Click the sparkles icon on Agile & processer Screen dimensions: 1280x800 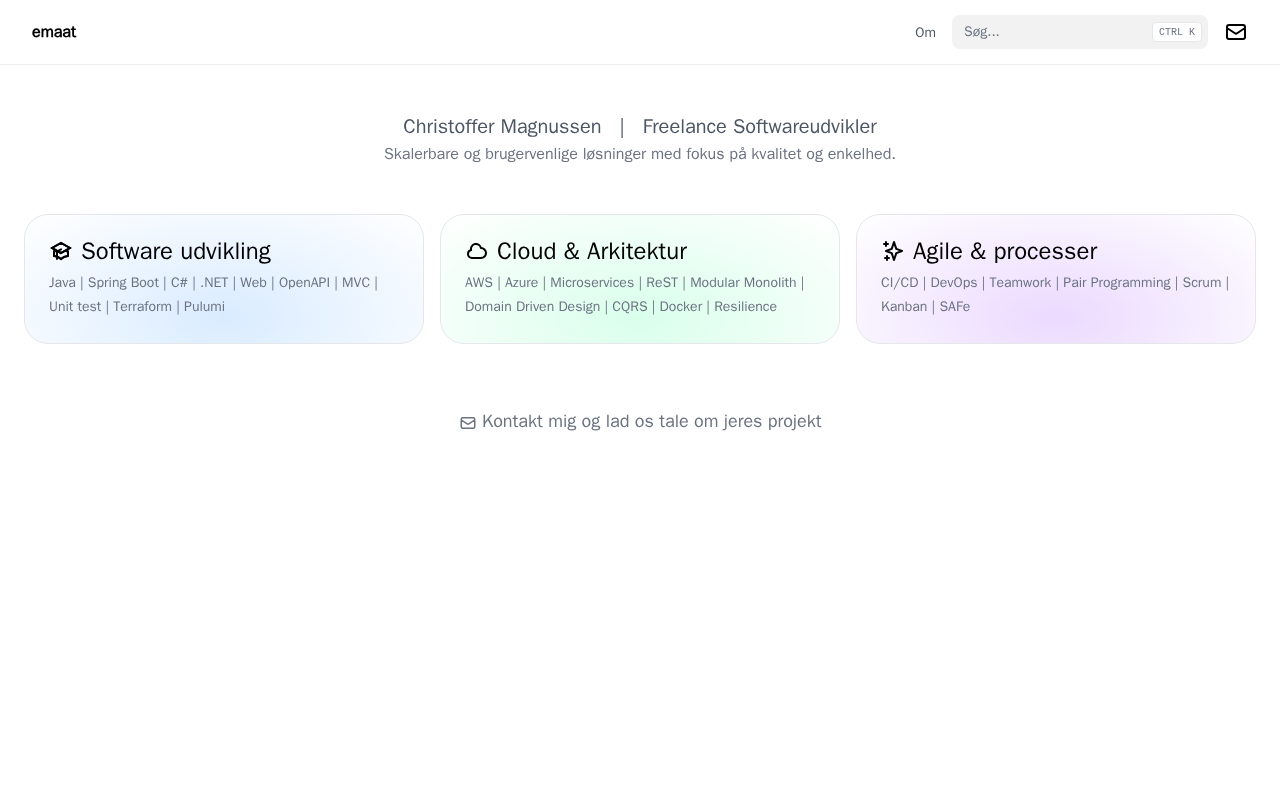[893, 251]
